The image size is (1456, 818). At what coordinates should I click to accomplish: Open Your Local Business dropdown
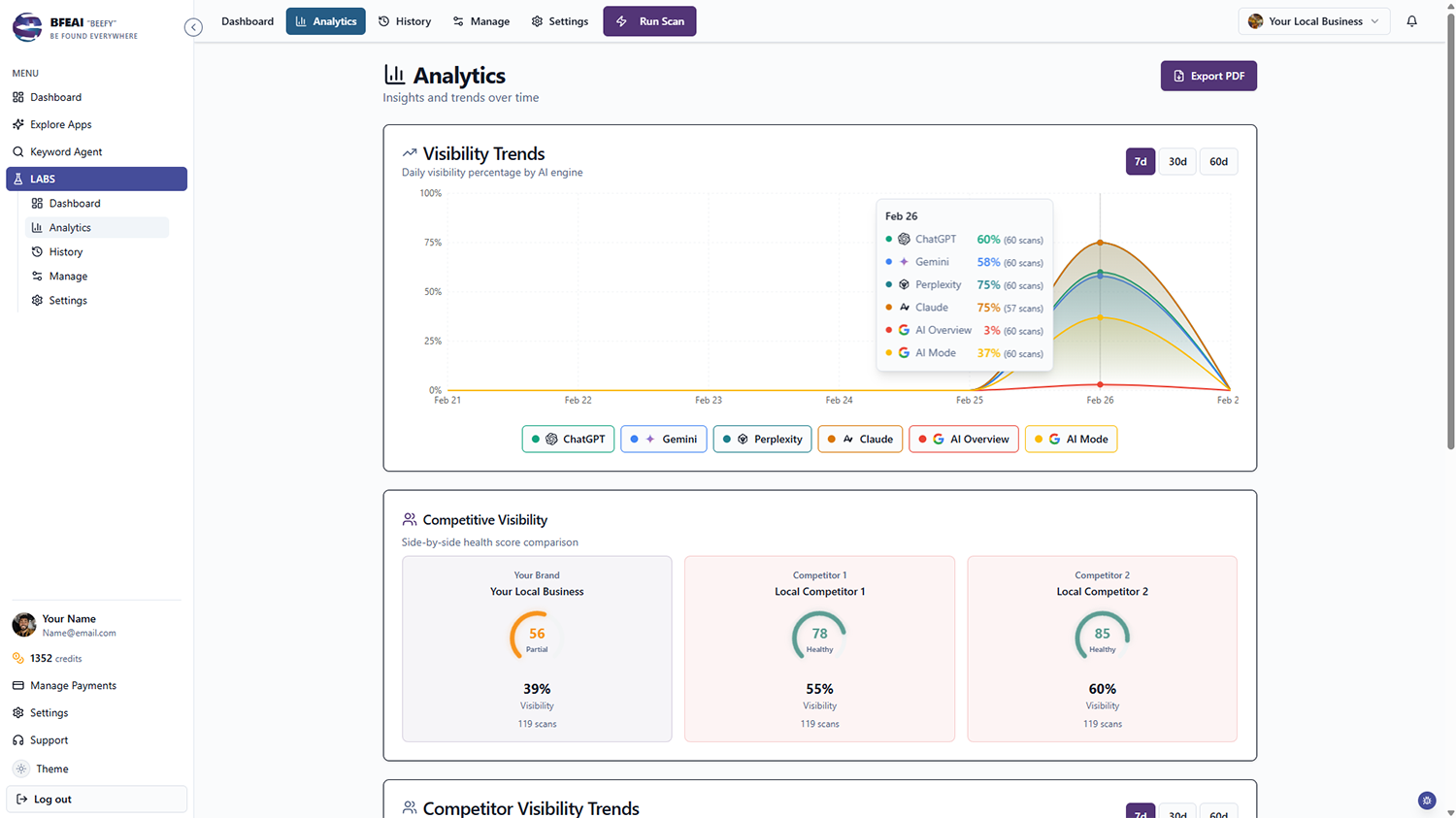pos(1313,21)
